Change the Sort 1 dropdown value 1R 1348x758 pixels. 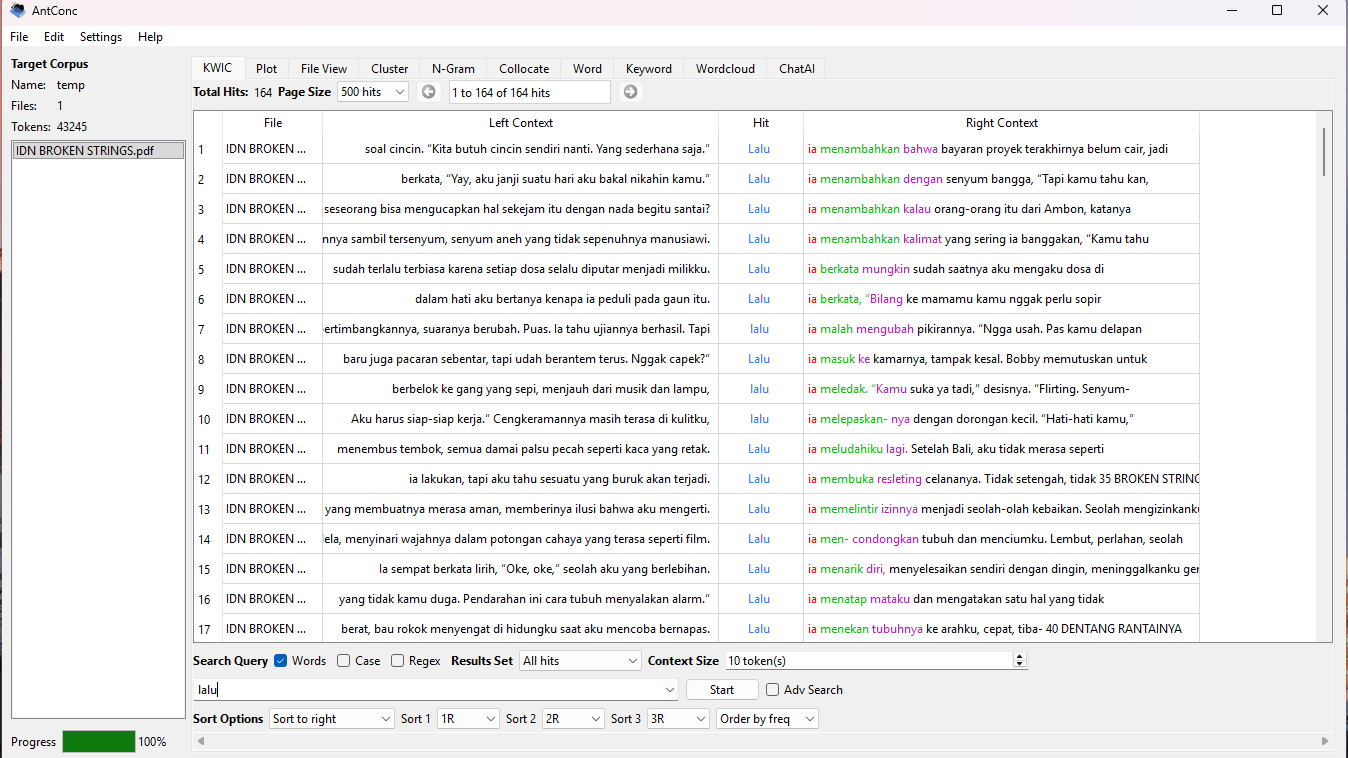click(468, 719)
